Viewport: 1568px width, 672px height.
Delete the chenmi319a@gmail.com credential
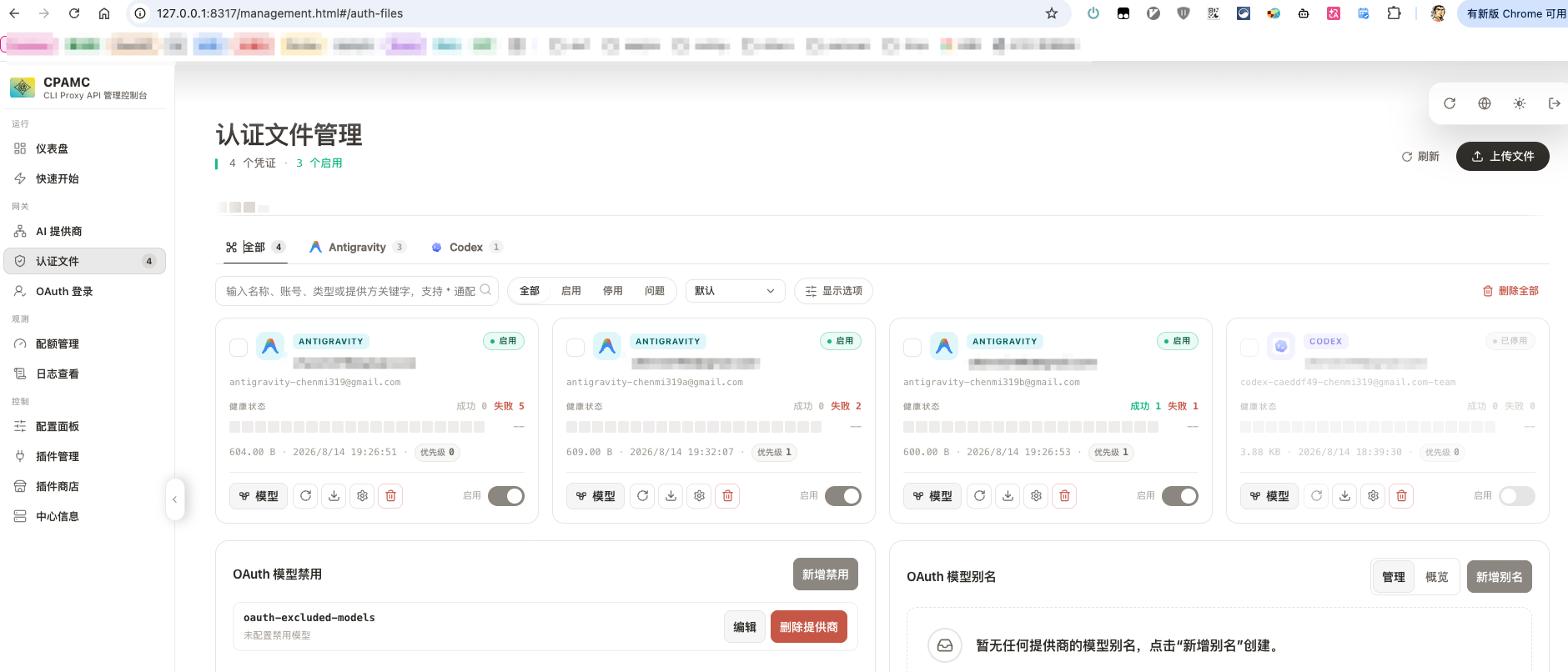click(x=728, y=496)
